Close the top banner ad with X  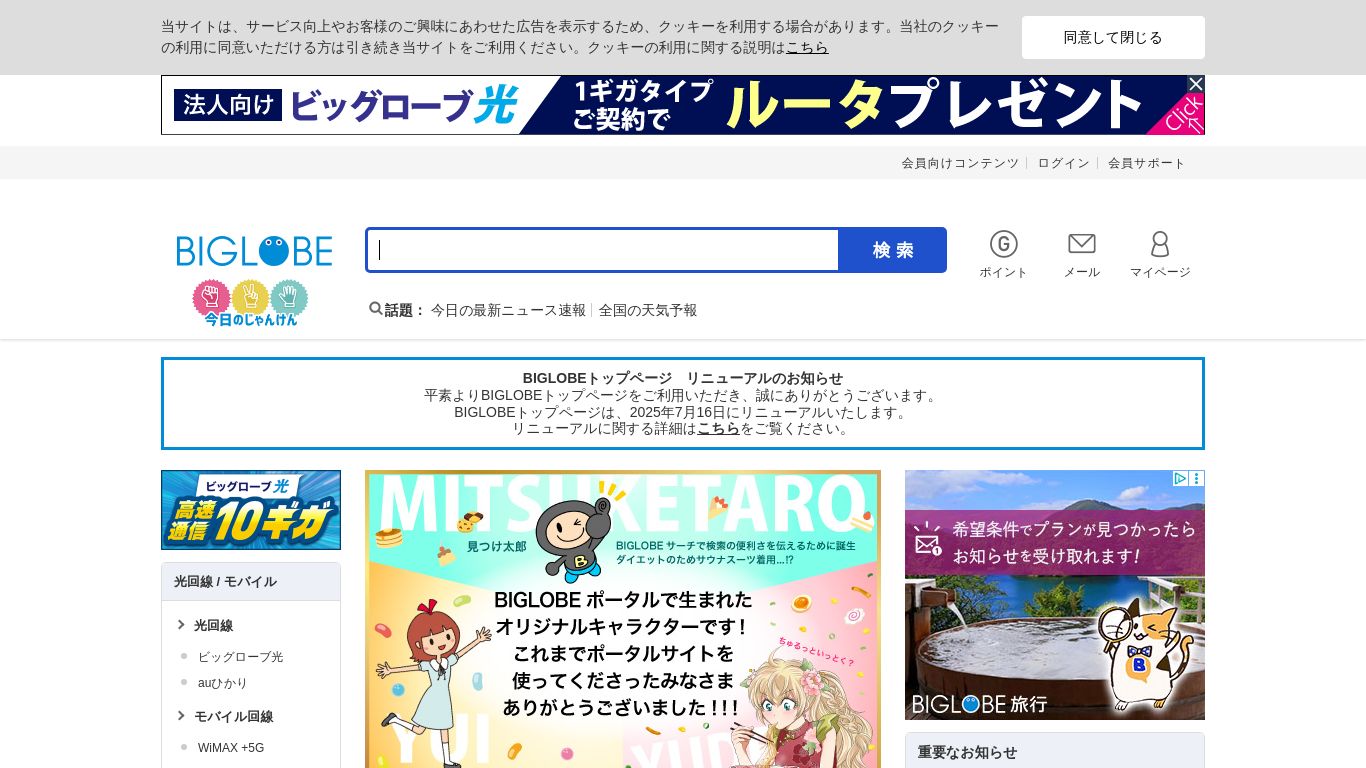(1195, 84)
